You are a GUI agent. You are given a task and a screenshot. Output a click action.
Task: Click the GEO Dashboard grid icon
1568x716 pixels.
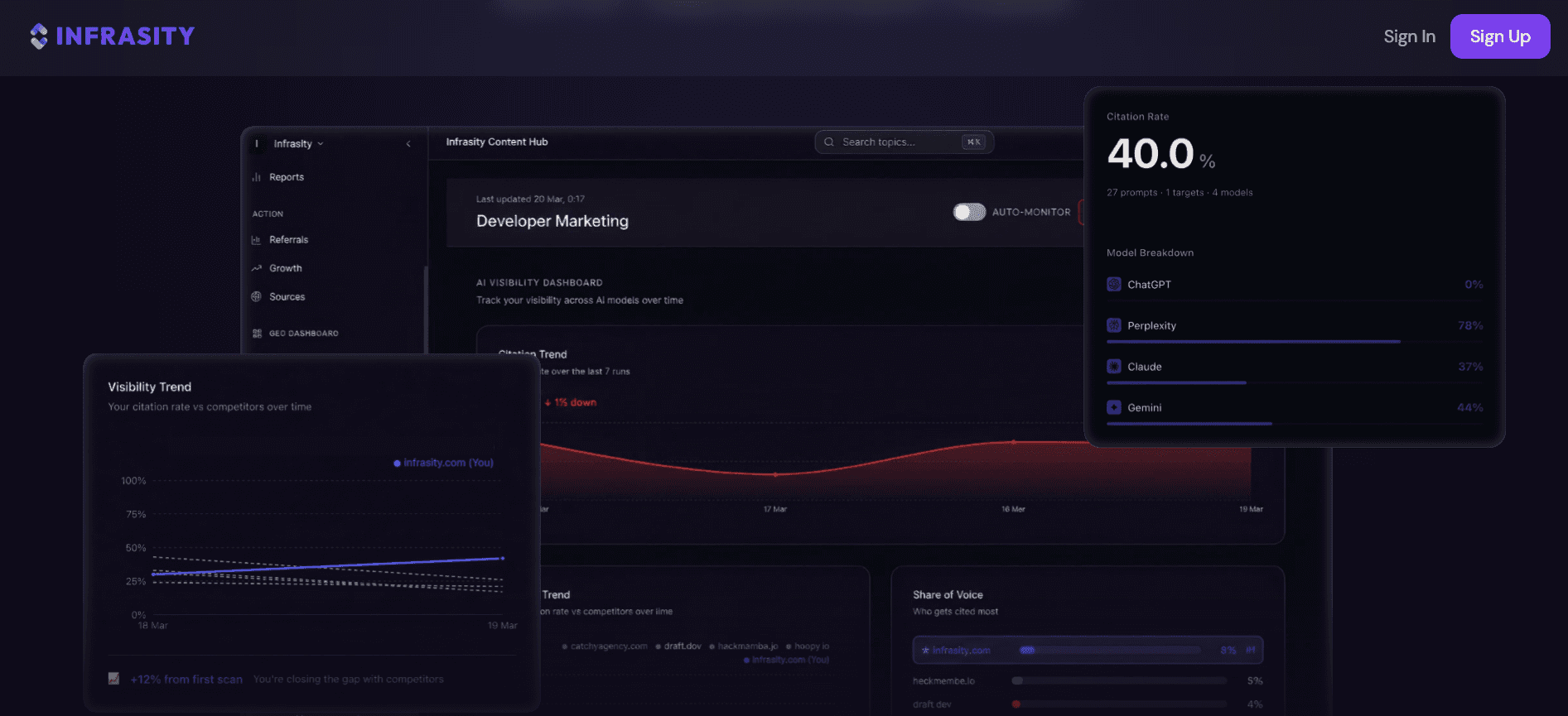[257, 334]
